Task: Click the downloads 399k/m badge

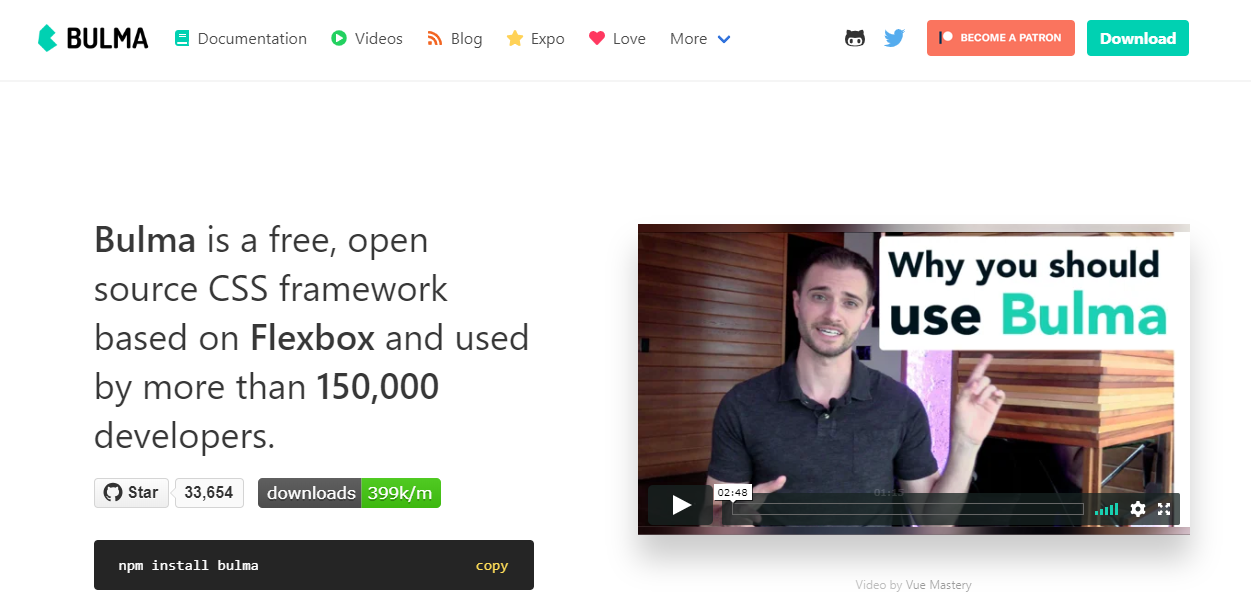Action: point(349,493)
